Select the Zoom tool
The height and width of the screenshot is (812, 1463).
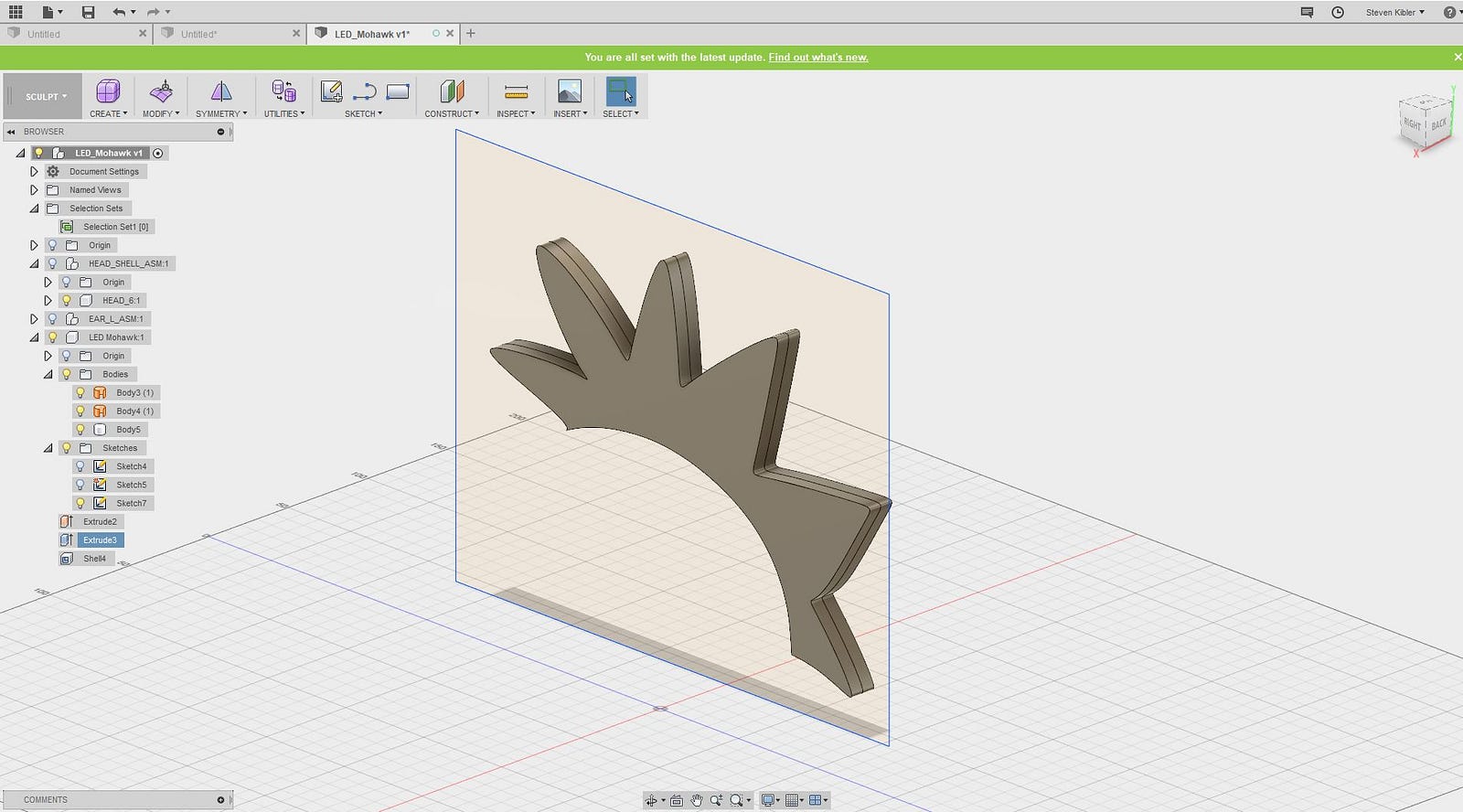(x=716, y=800)
